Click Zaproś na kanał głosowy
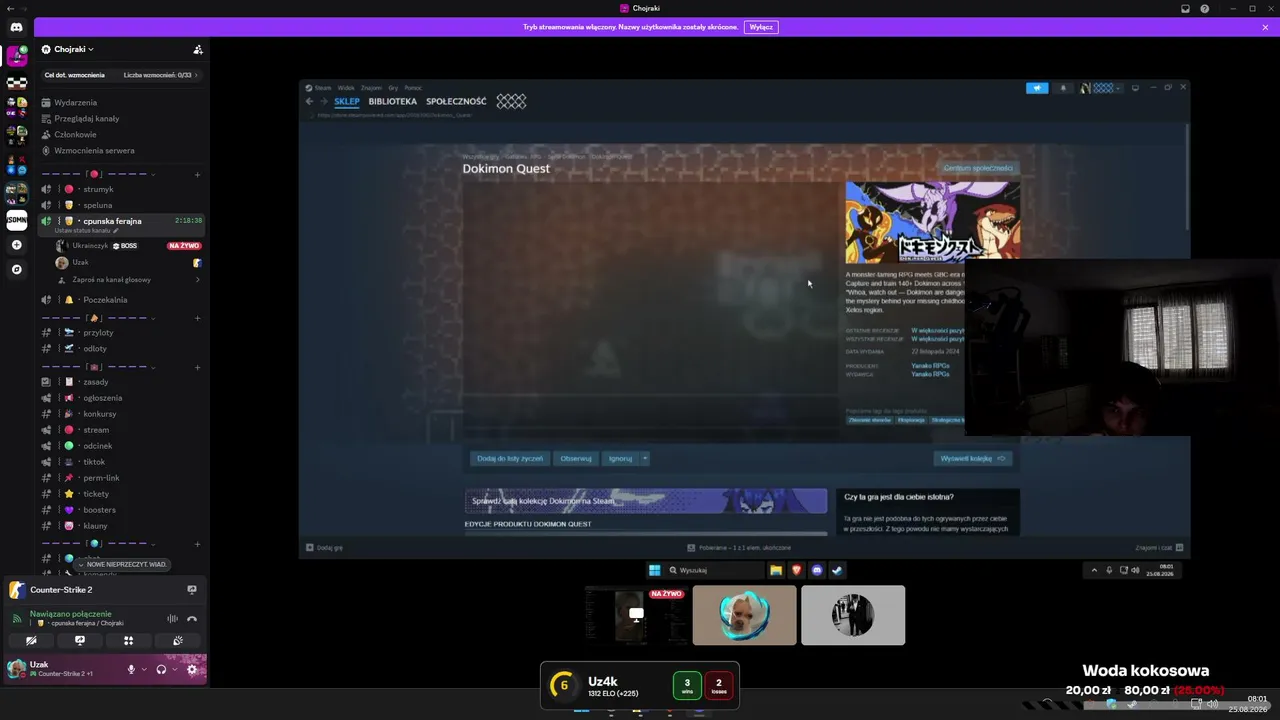 [128, 280]
